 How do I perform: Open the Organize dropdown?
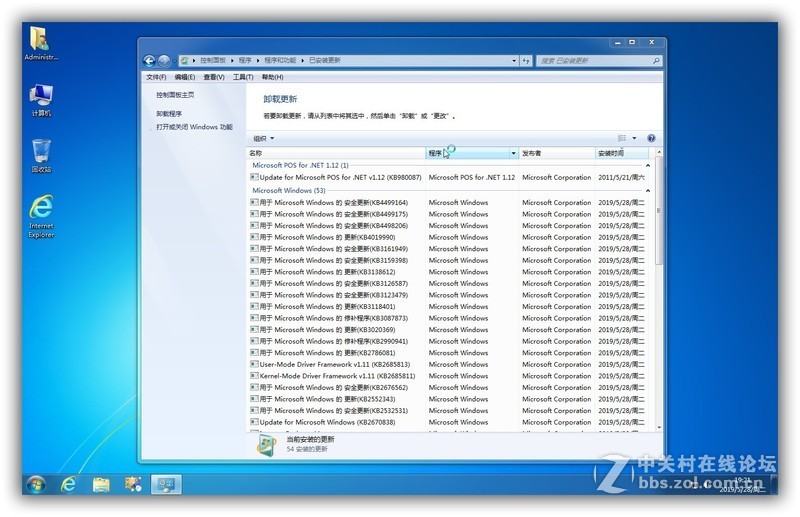pos(264,138)
